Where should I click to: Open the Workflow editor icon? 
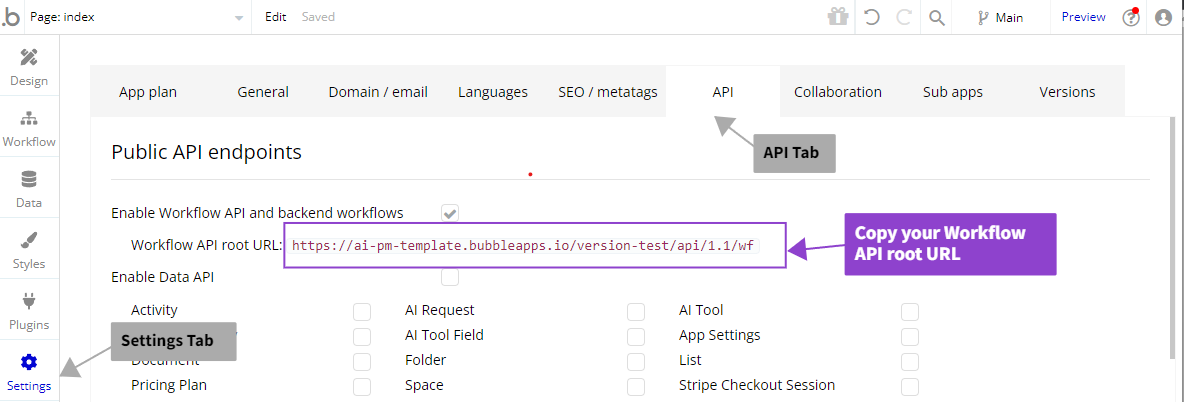pyautogui.click(x=29, y=128)
